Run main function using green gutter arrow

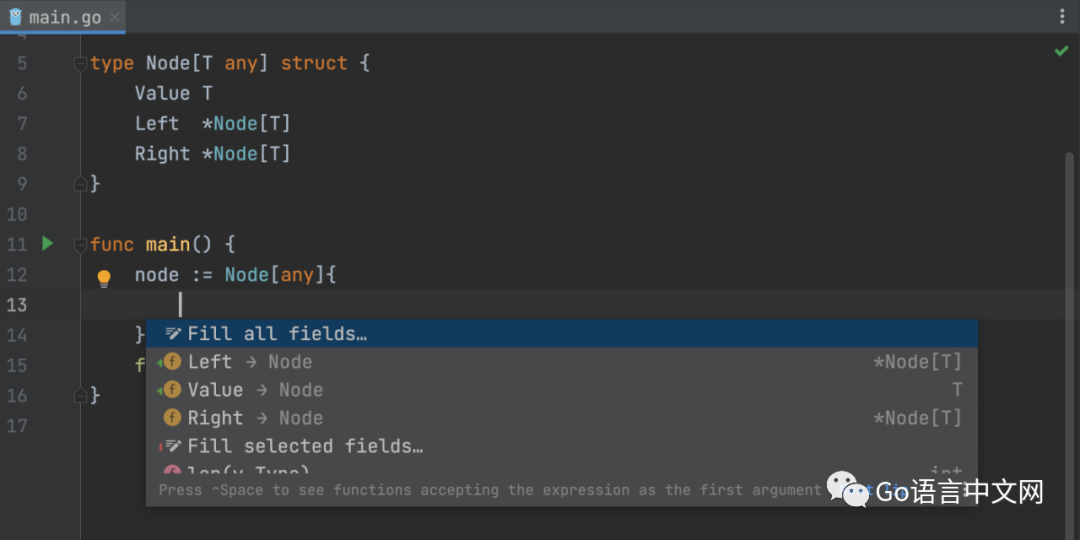coord(47,243)
